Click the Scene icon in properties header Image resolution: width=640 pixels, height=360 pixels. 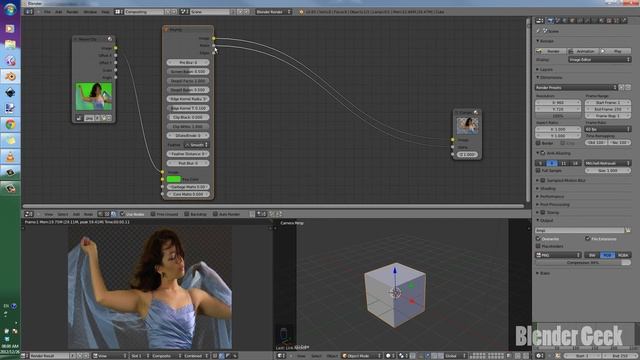tap(545, 31)
